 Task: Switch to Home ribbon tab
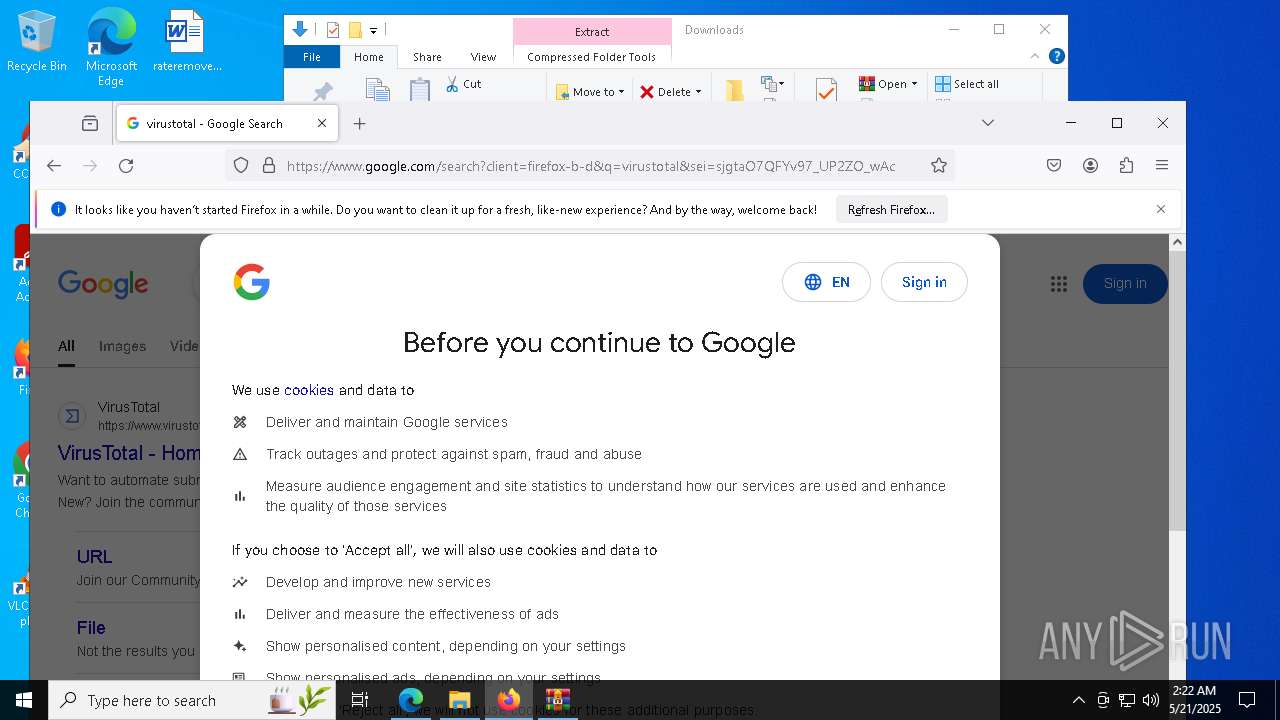[x=369, y=57]
